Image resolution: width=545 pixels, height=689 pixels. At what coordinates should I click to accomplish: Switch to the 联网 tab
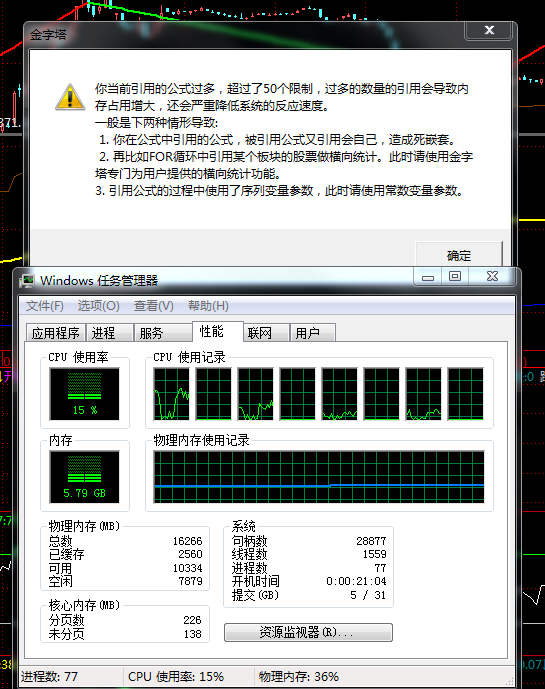266,333
